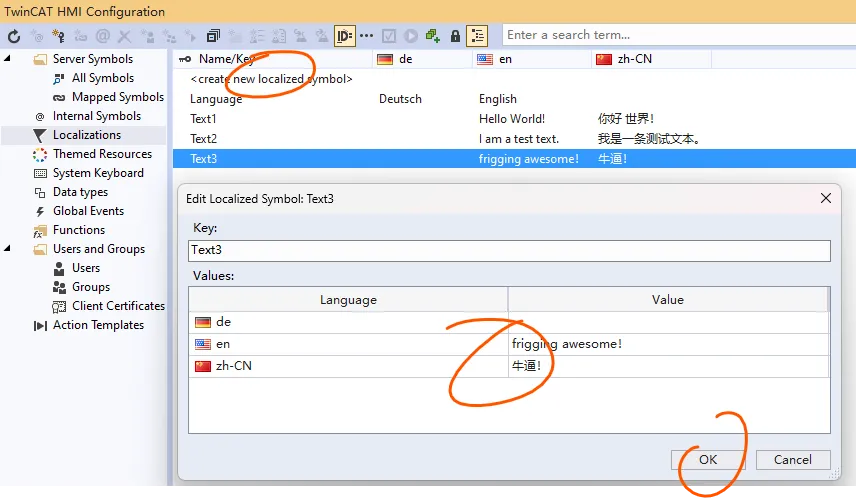
Task: Click the 'en' column header in localization list
Action: point(532,59)
